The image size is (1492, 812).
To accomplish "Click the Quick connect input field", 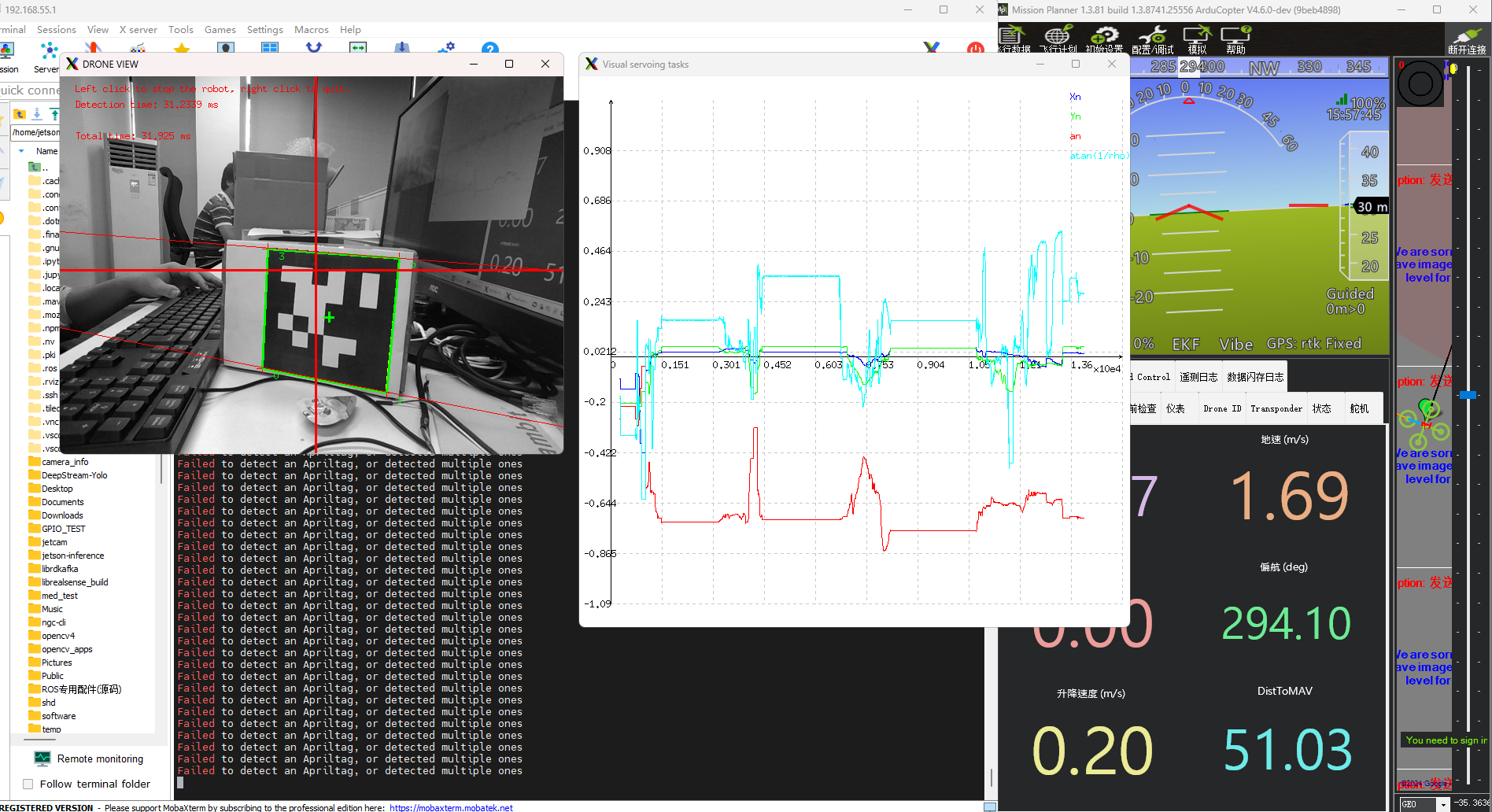I will [x=30, y=90].
